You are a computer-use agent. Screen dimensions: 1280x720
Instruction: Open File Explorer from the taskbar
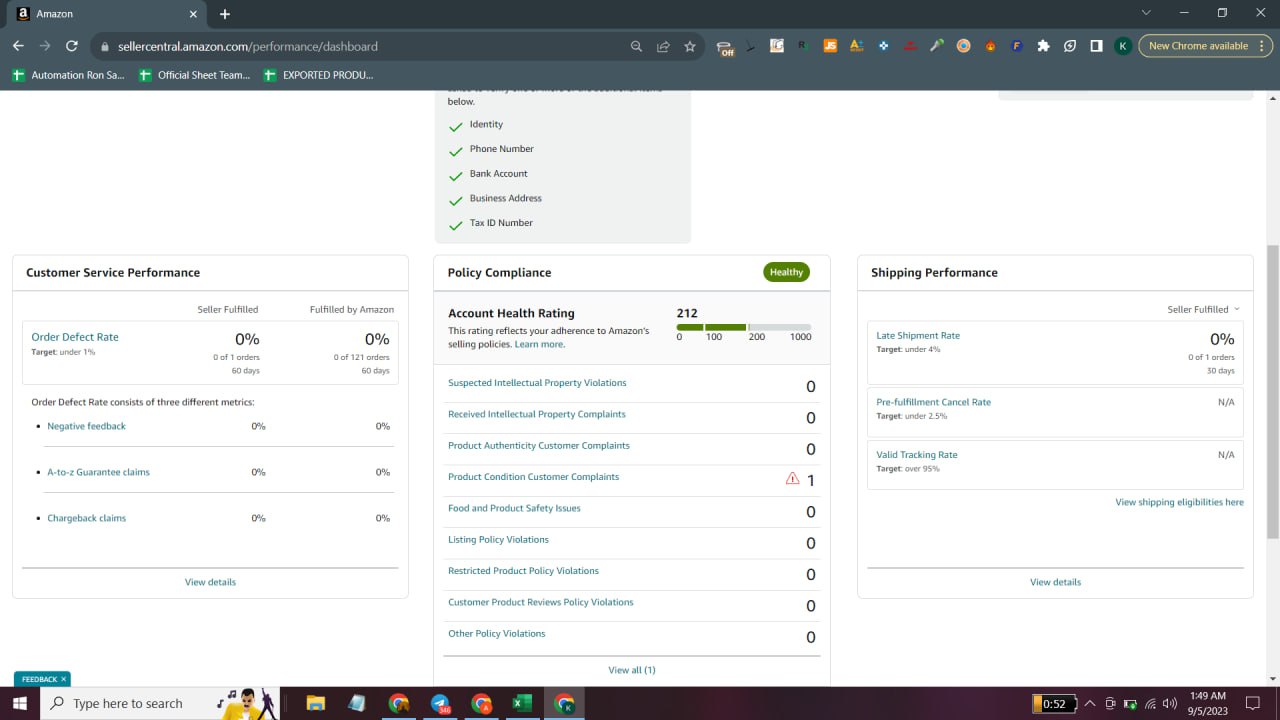pyautogui.click(x=315, y=703)
